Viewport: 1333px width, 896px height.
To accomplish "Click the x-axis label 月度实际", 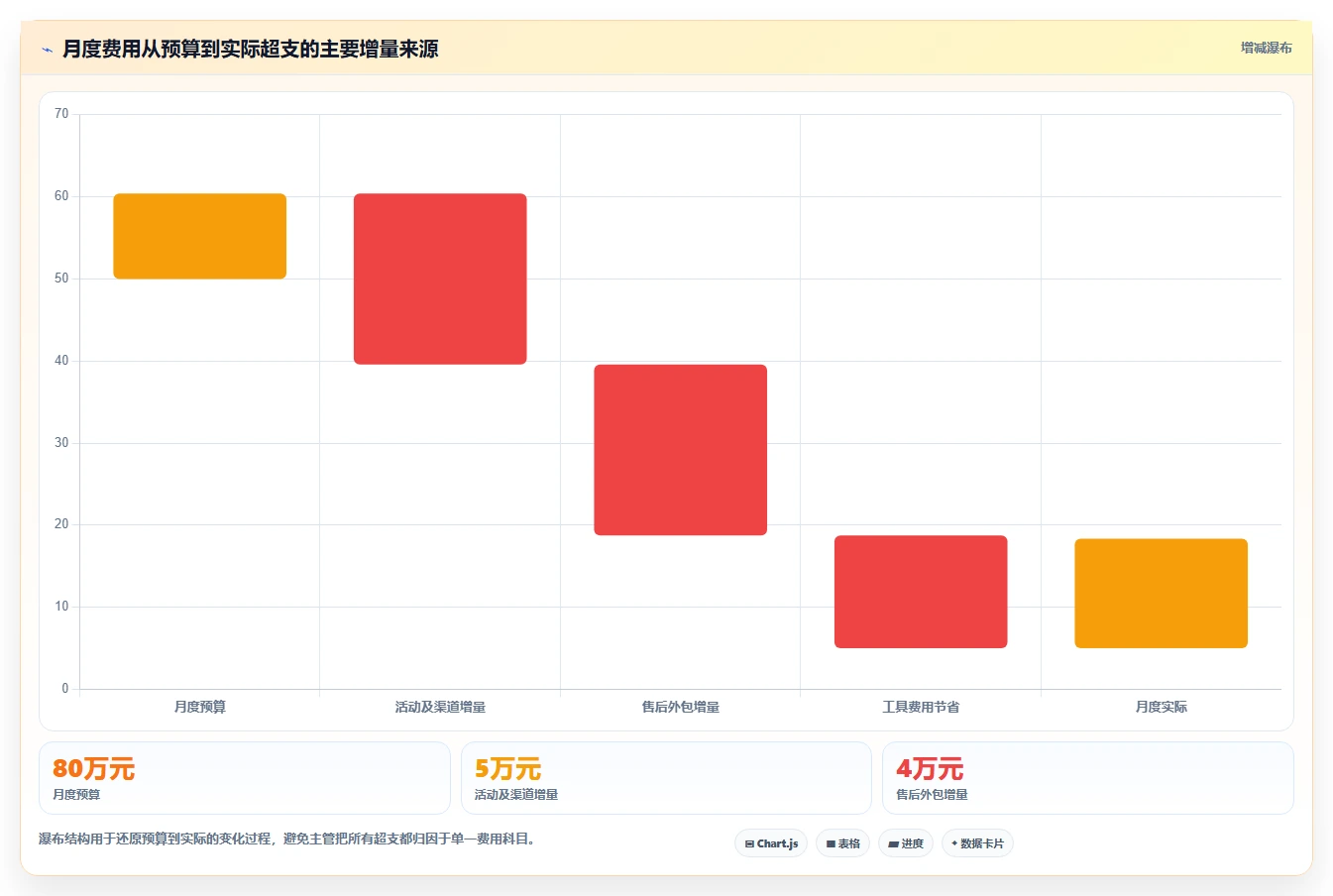I will [1162, 707].
